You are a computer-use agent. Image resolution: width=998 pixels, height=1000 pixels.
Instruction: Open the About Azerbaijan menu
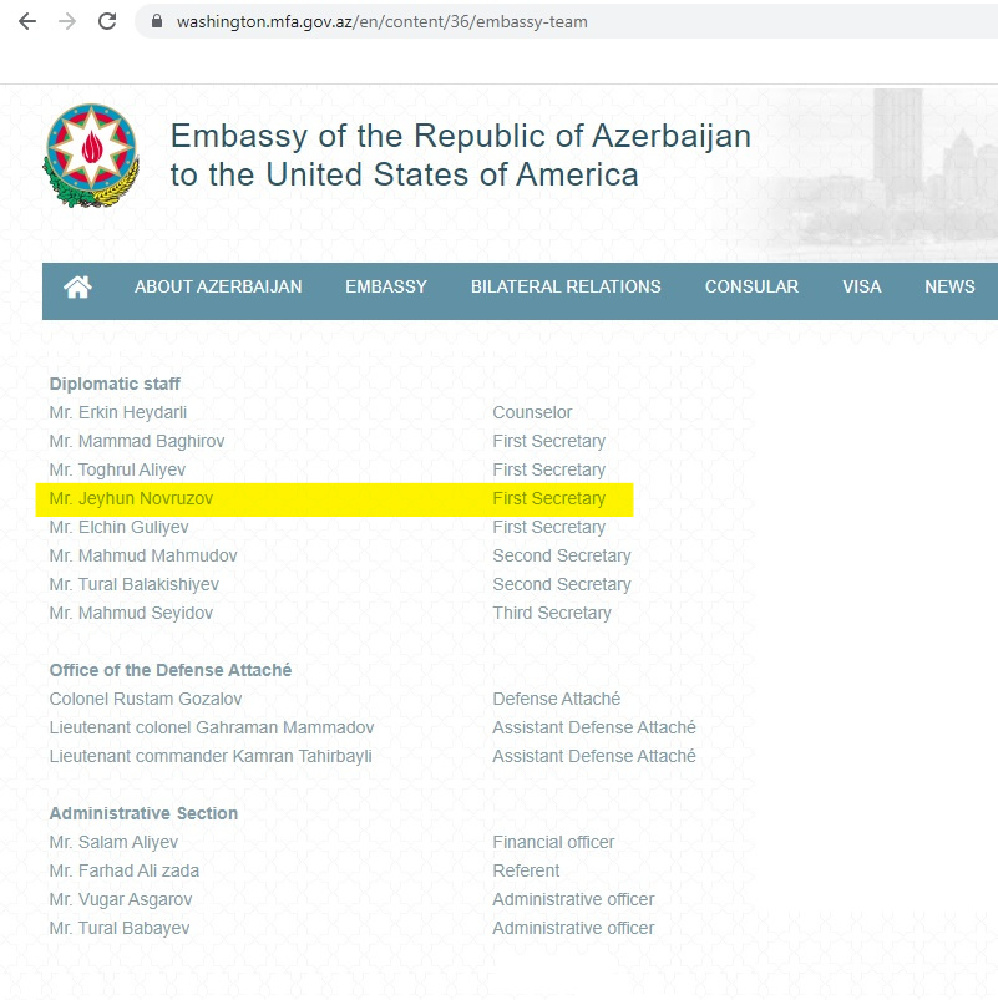218,287
